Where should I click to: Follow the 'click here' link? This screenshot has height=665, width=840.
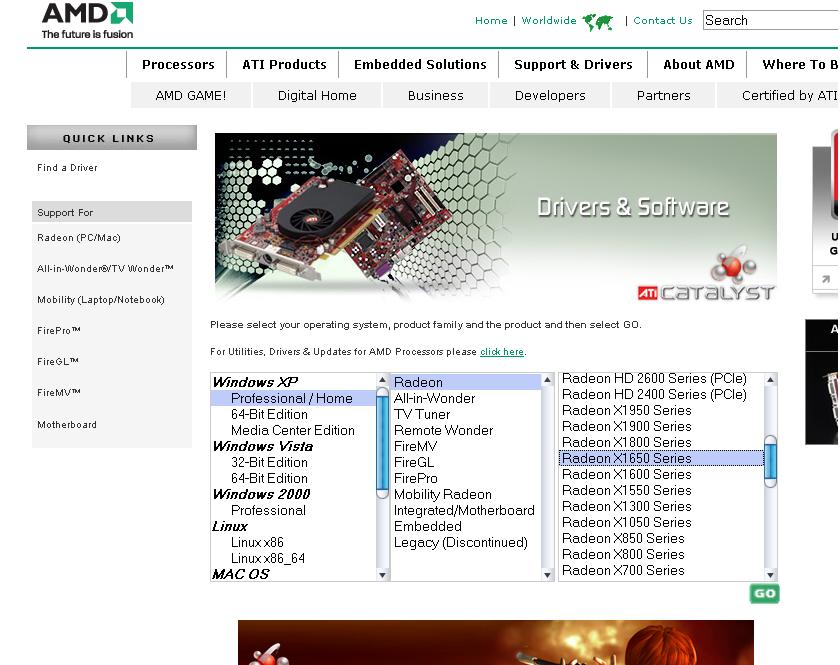[x=502, y=352]
